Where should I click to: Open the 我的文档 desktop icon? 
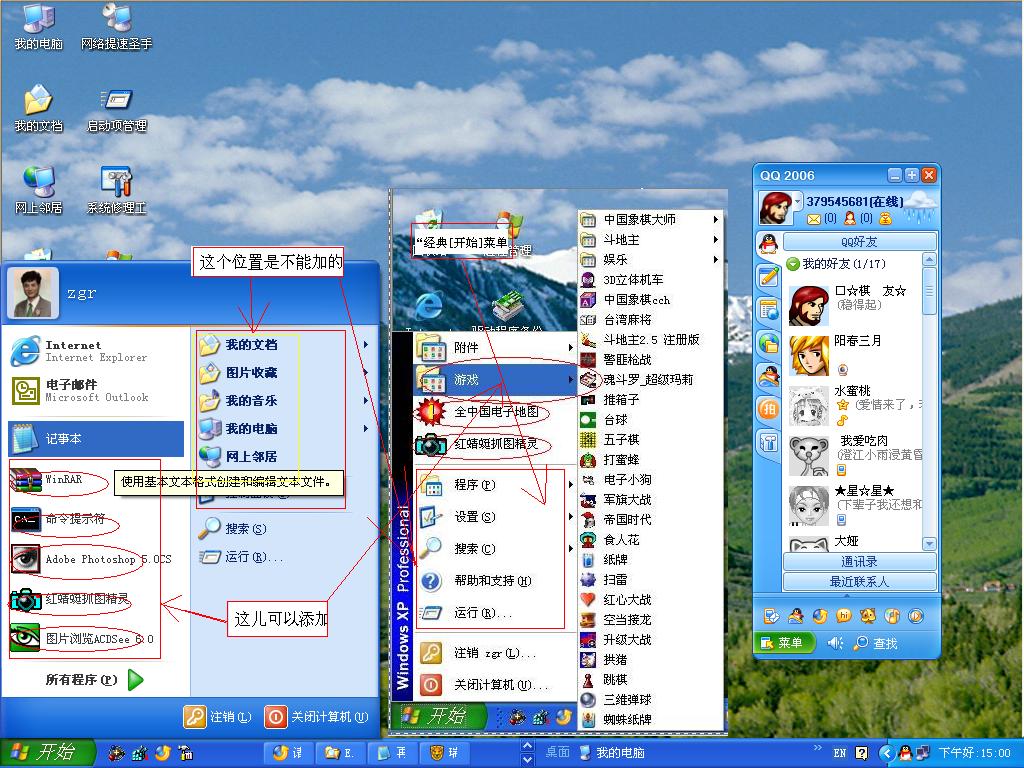tap(38, 108)
